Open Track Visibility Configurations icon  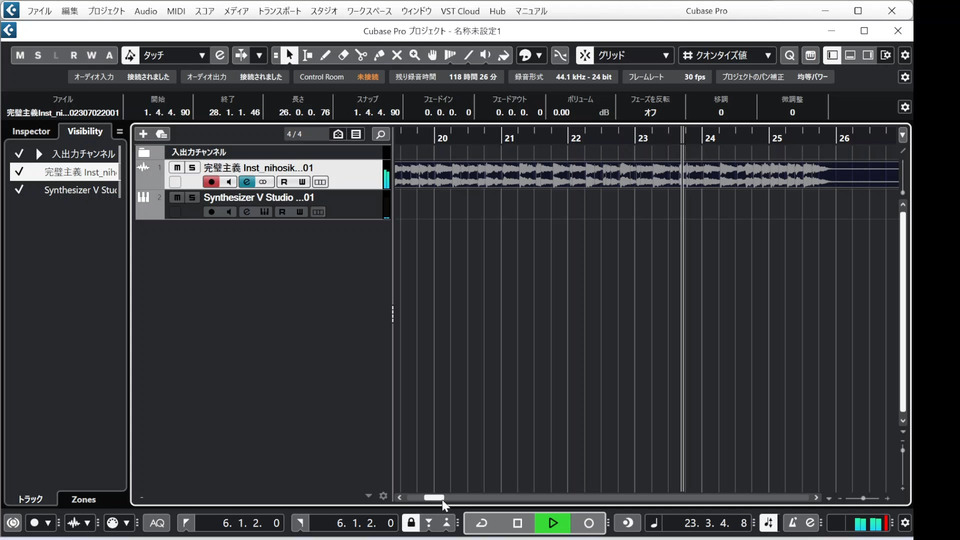[338, 133]
